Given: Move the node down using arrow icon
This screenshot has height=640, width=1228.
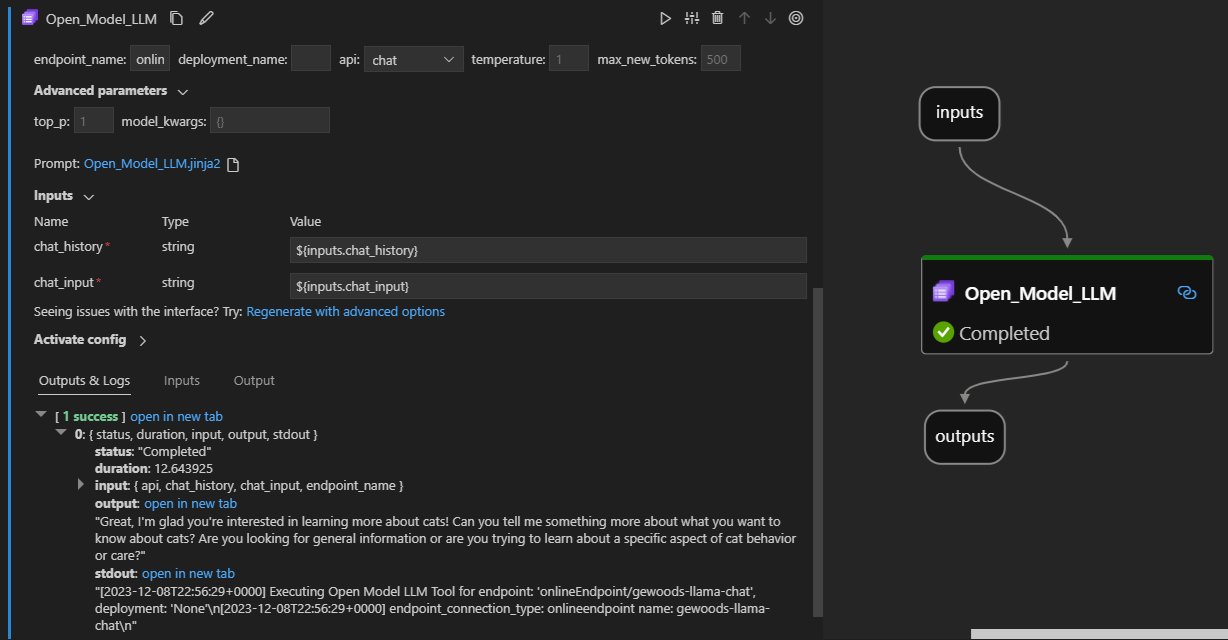Looking at the screenshot, I should point(768,17).
